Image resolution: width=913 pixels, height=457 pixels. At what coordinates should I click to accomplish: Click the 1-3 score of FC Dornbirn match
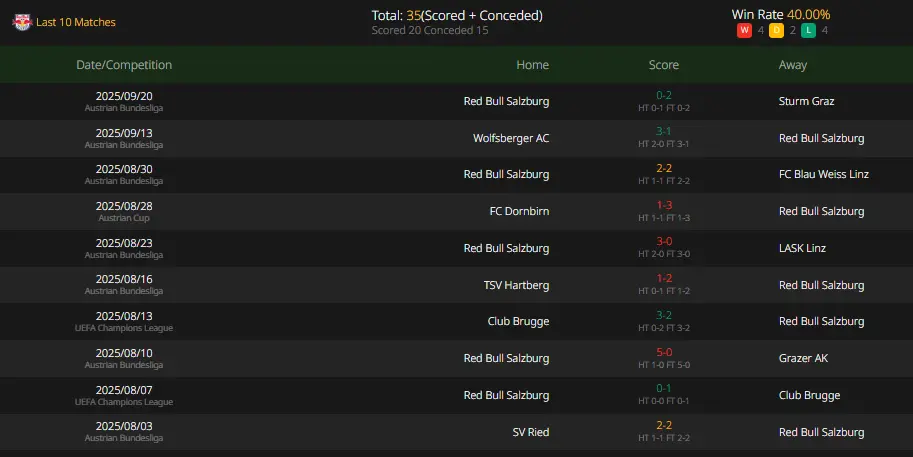(x=664, y=205)
